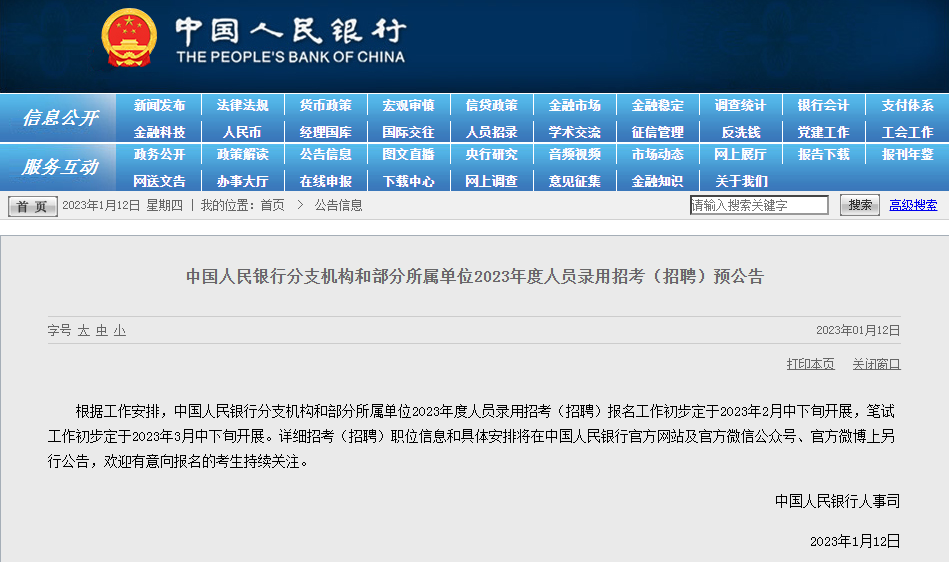Open 关于我们 page

[741, 181]
